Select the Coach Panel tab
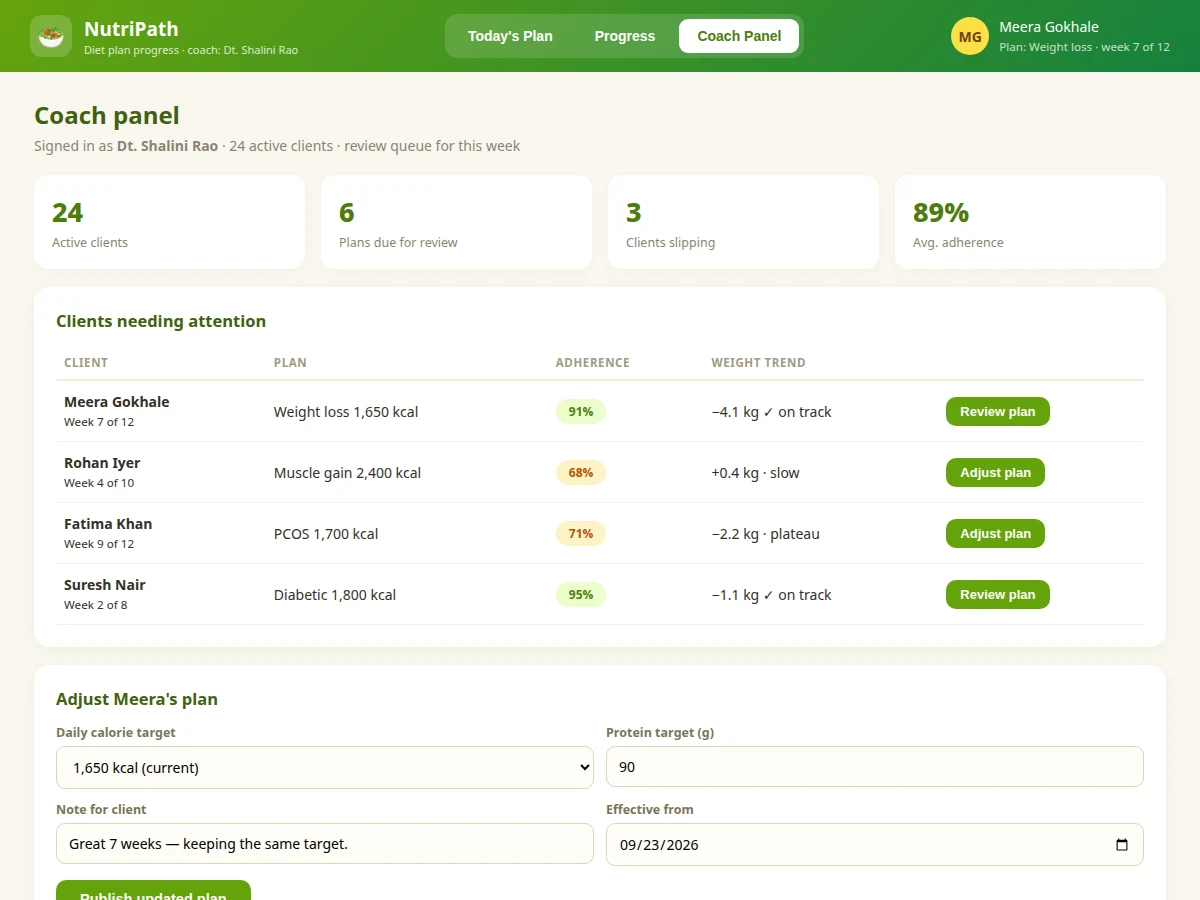 [739, 36]
